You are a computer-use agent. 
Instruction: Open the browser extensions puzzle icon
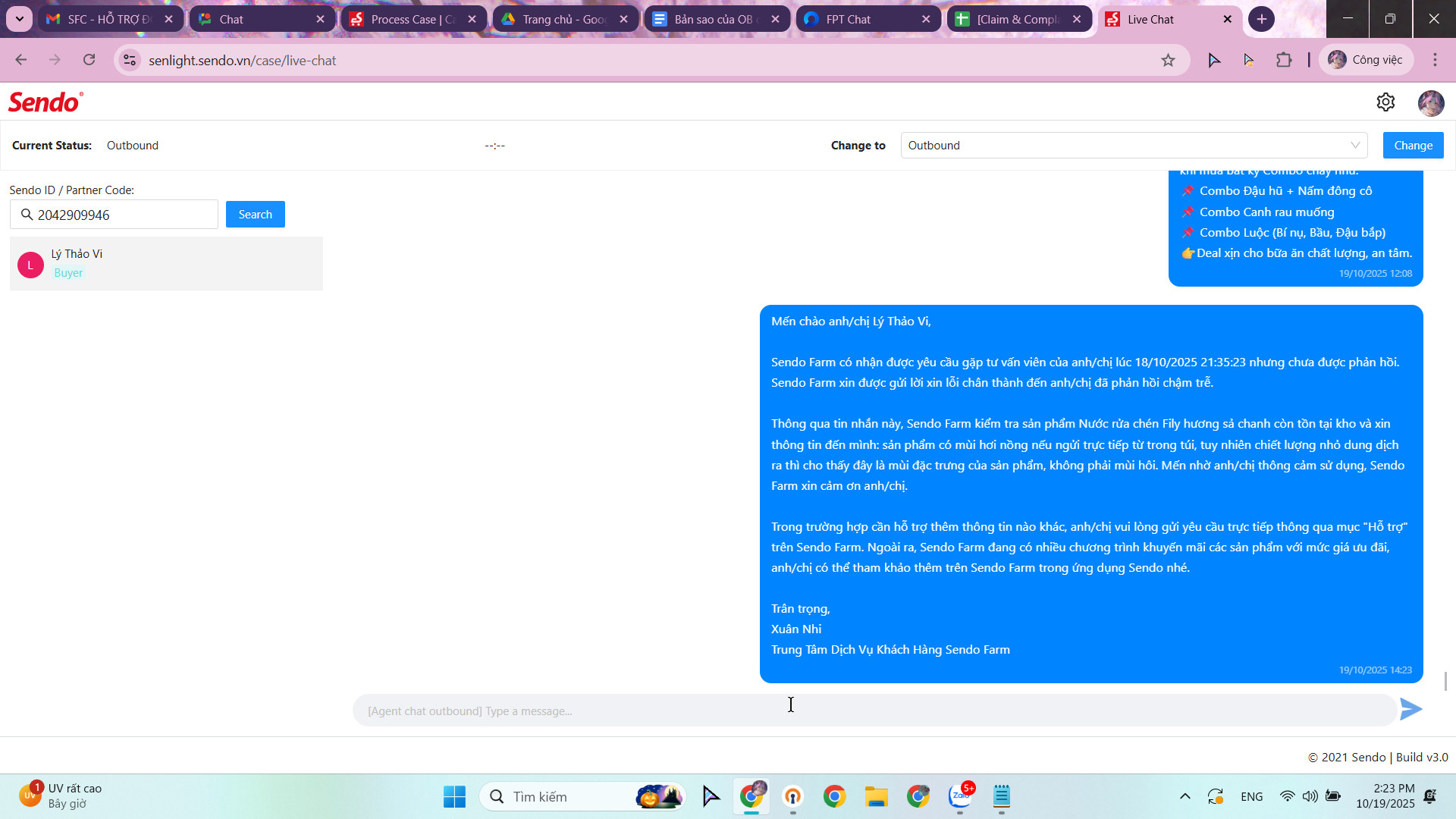click(x=1284, y=60)
